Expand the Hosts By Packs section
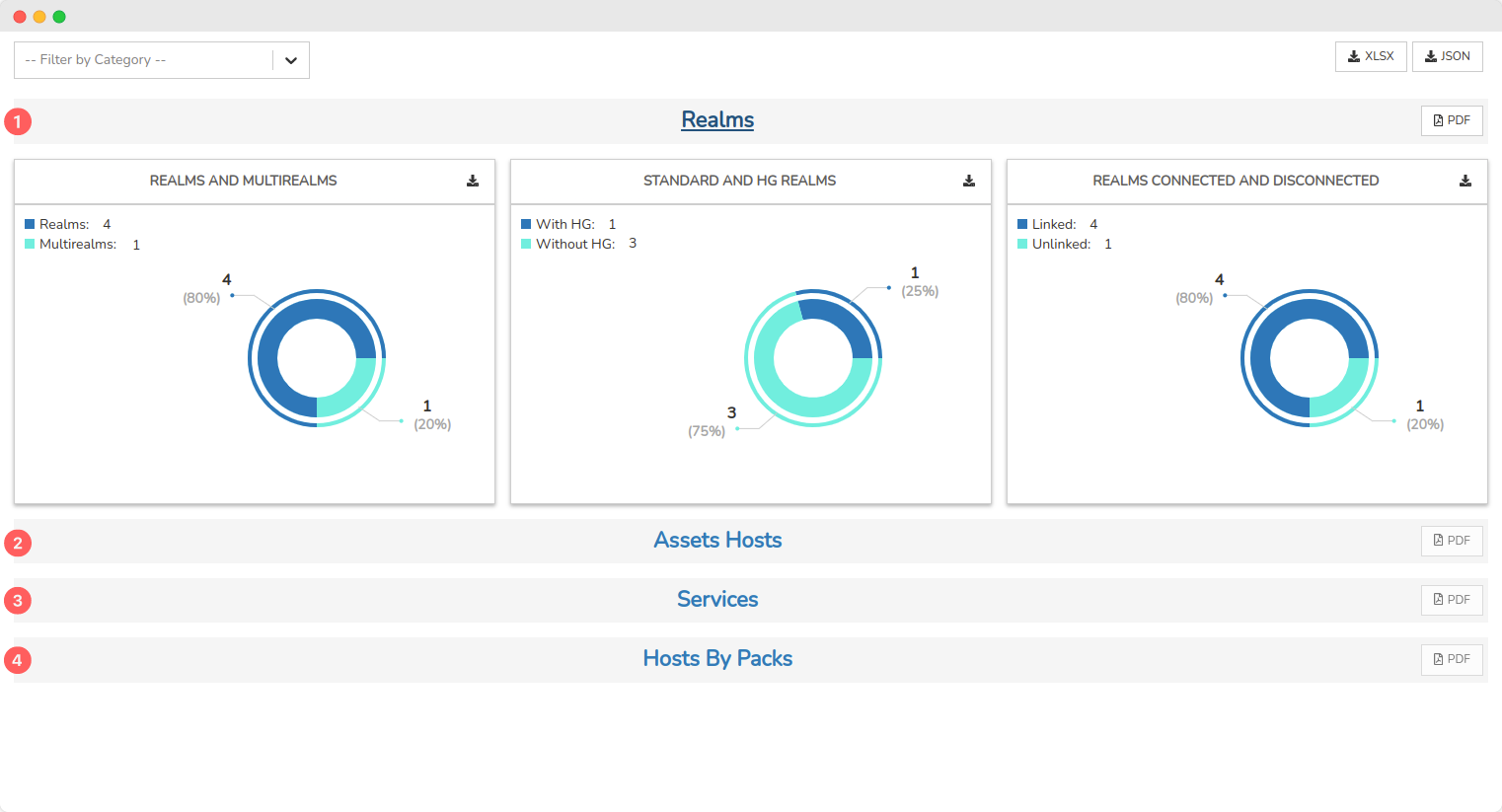The width and height of the screenshot is (1502, 812). coord(717,658)
